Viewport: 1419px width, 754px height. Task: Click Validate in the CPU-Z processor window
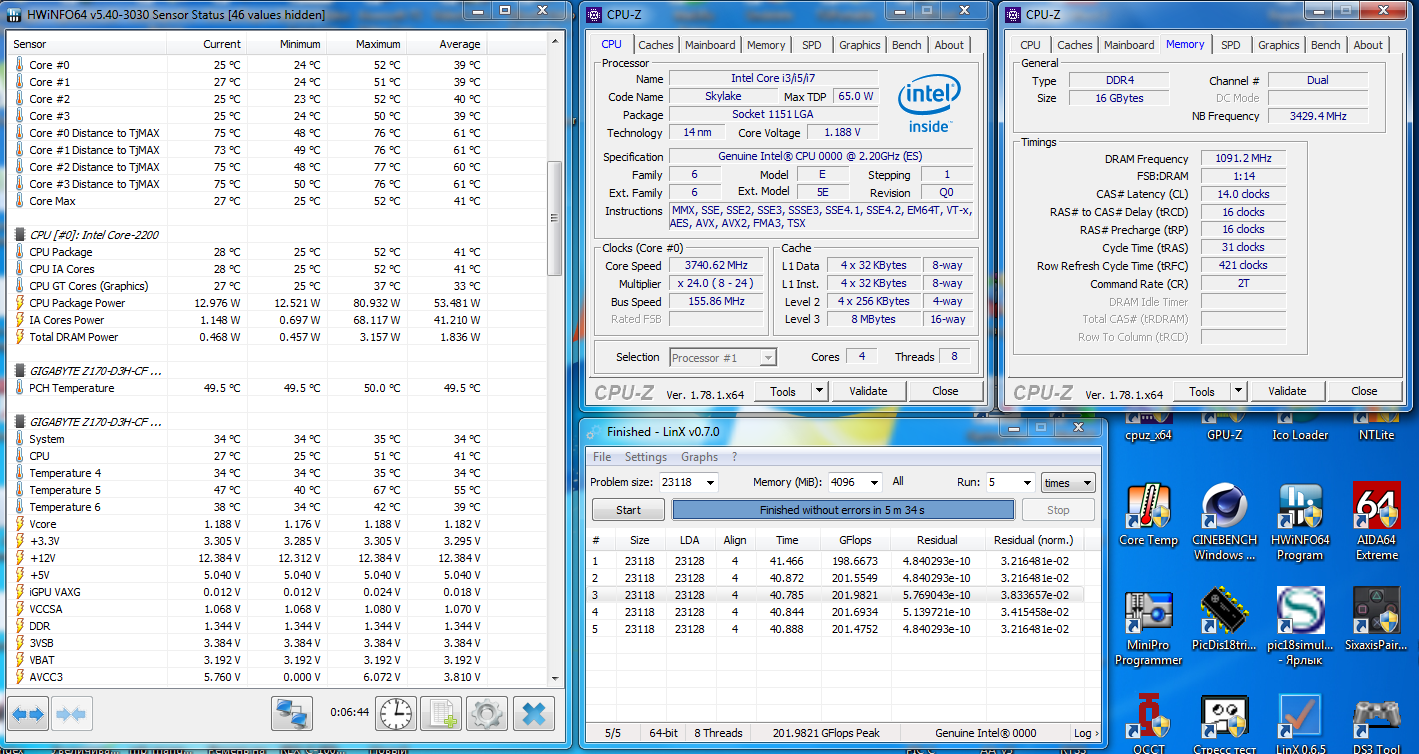pyautogui.click(x=868, y=391)
